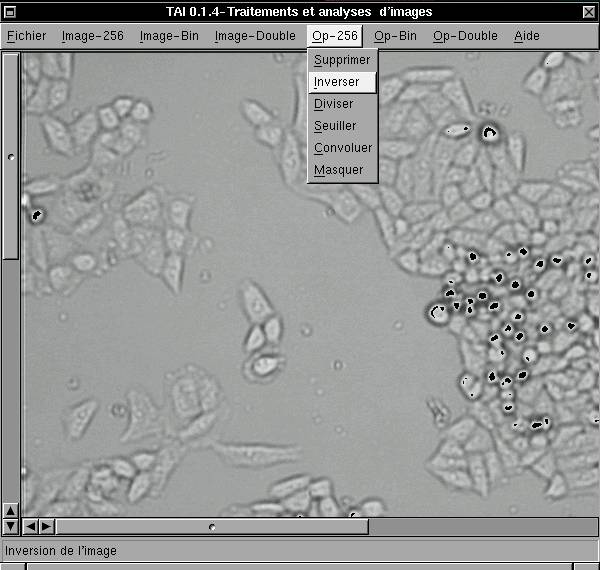Open the window menu button in title bar

tap(10, 11)
